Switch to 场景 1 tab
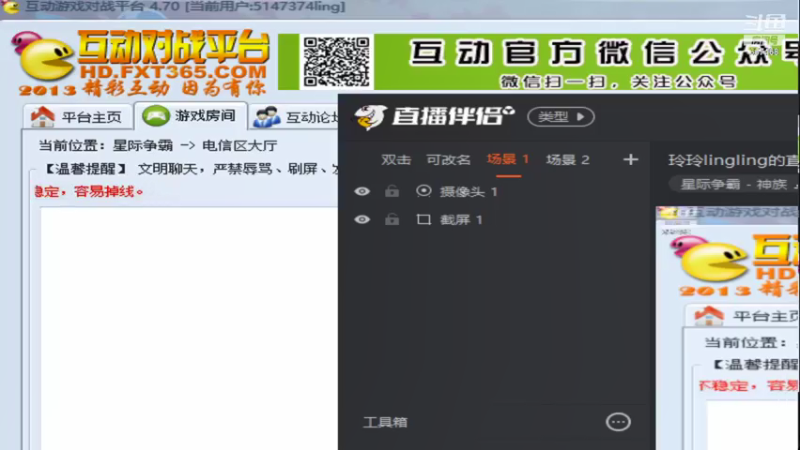800x450 pixels. pos(508,160)
